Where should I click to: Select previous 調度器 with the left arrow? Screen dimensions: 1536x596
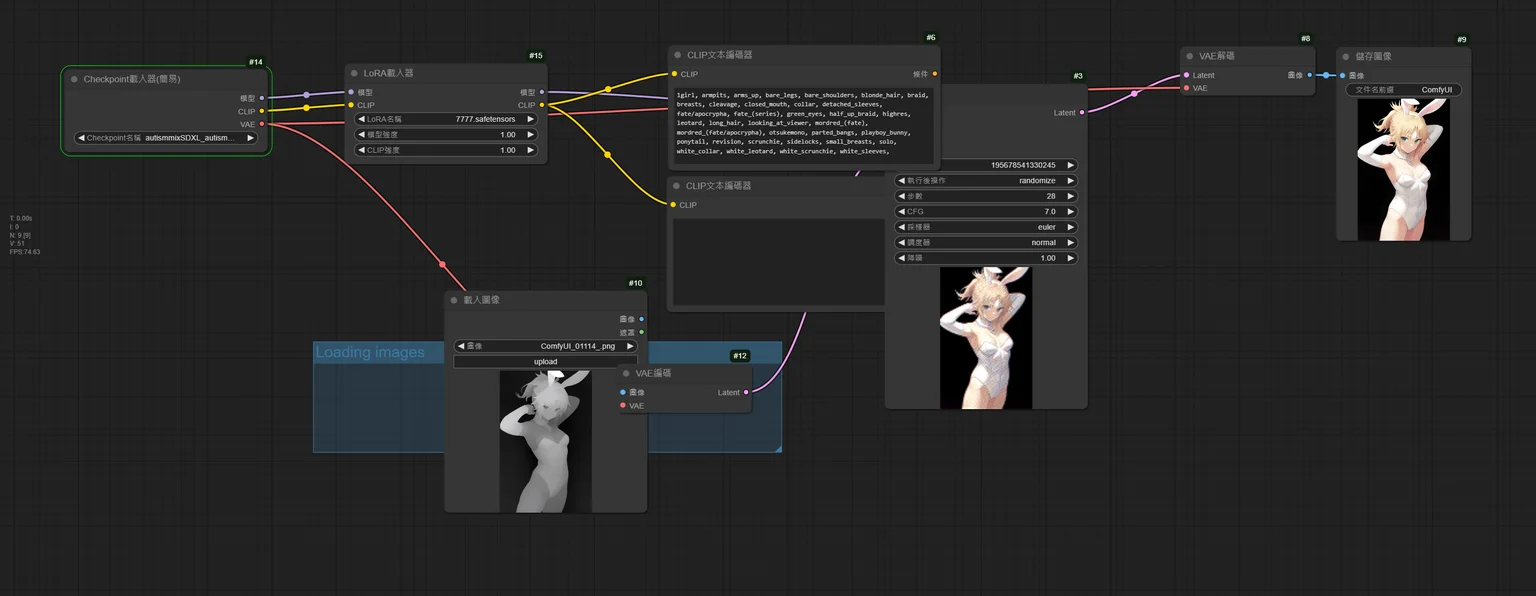click(900, 243)
